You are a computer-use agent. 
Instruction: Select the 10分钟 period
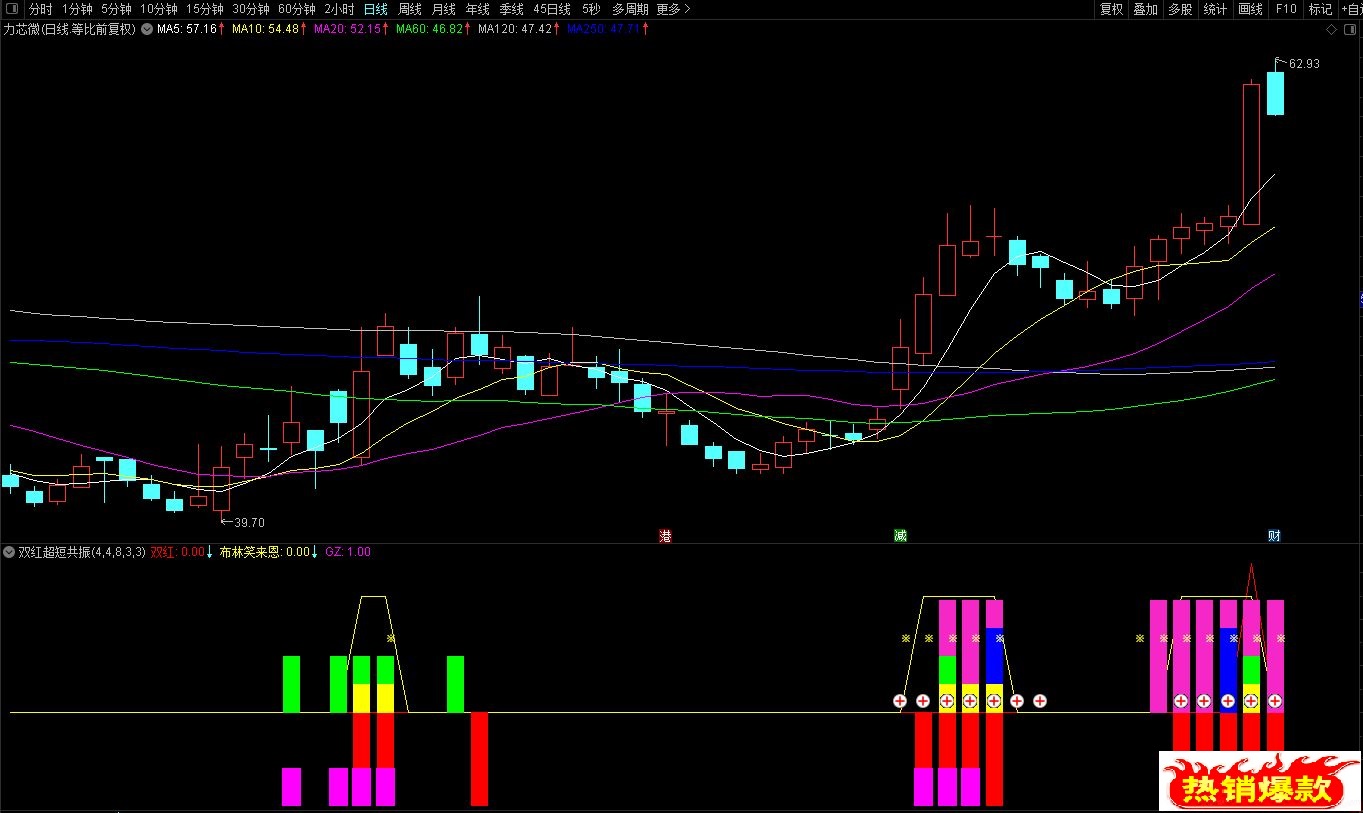tap(159, 9)
